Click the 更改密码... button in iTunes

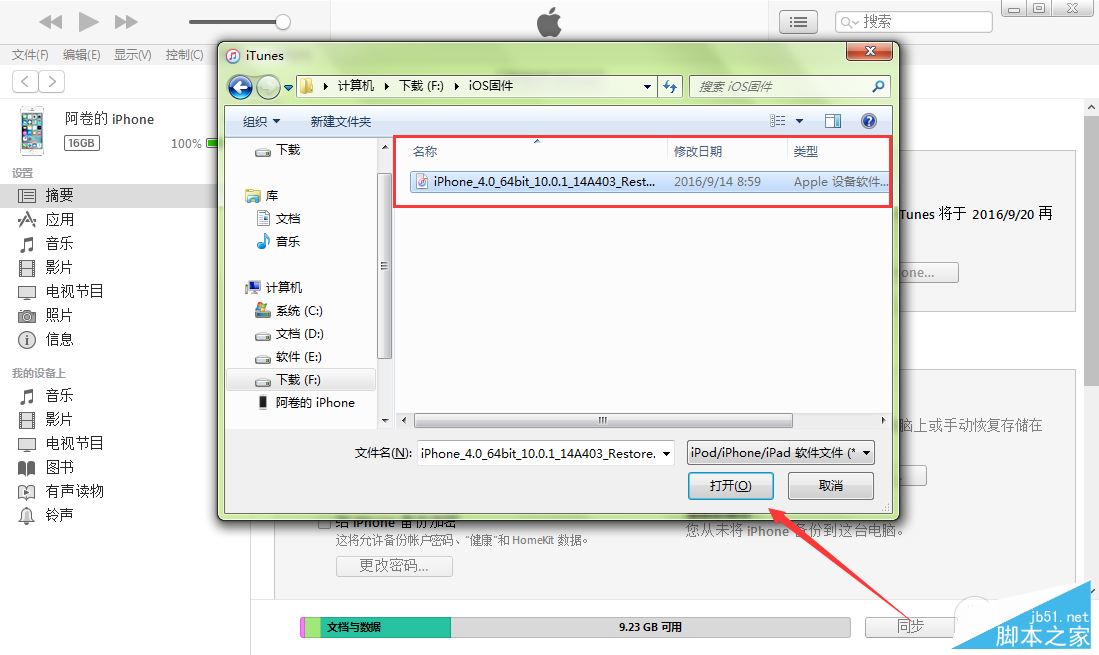click(394, 566)
